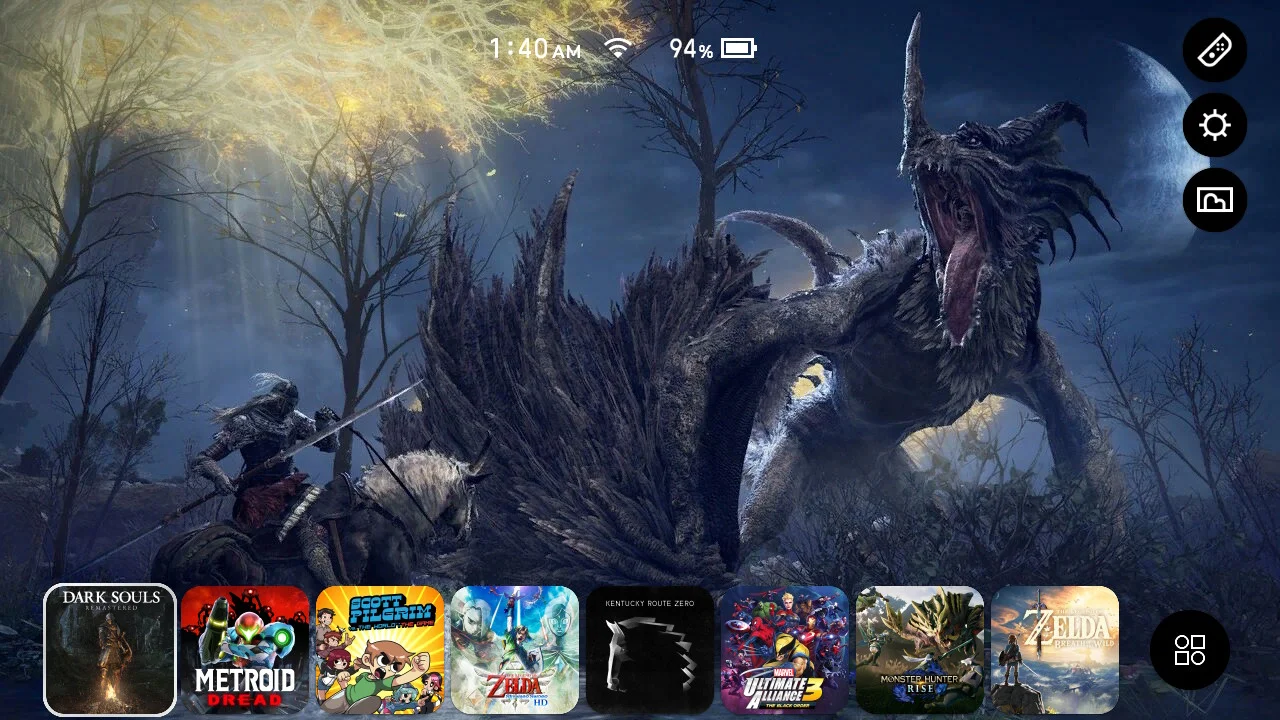Click the 1:40 AM clock

(x=535, y=48)
